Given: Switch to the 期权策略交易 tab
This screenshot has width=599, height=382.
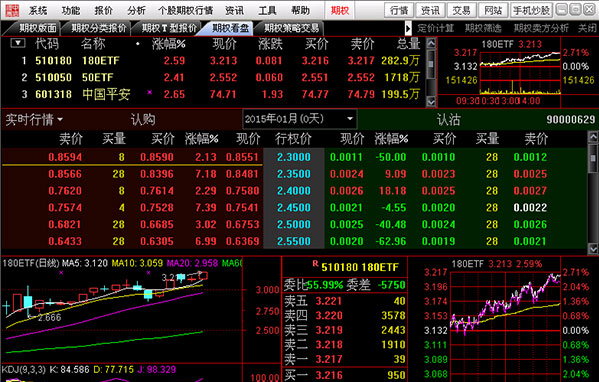Looking at the screenshot, I should (291, 28).
